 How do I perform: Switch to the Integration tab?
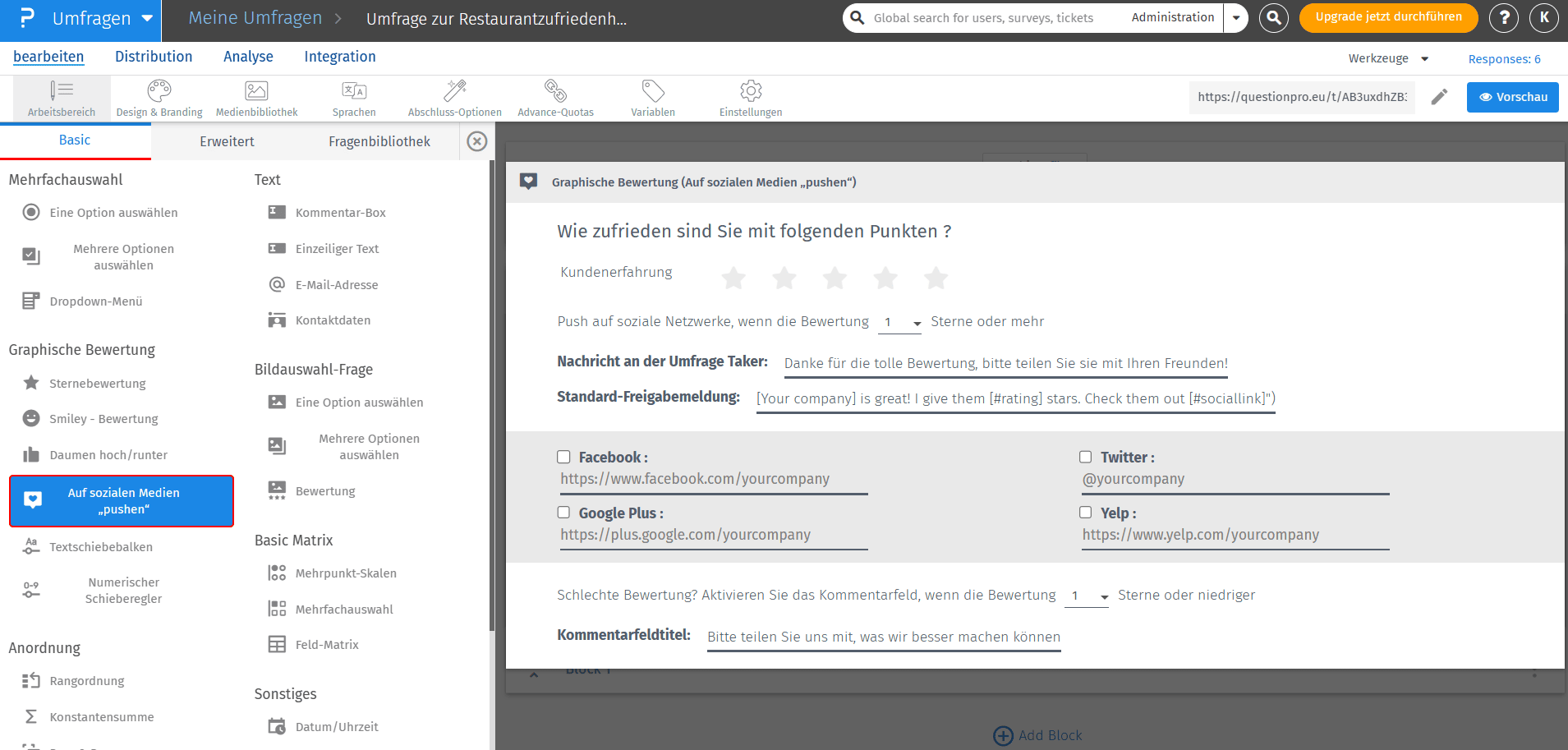(340, 57)
